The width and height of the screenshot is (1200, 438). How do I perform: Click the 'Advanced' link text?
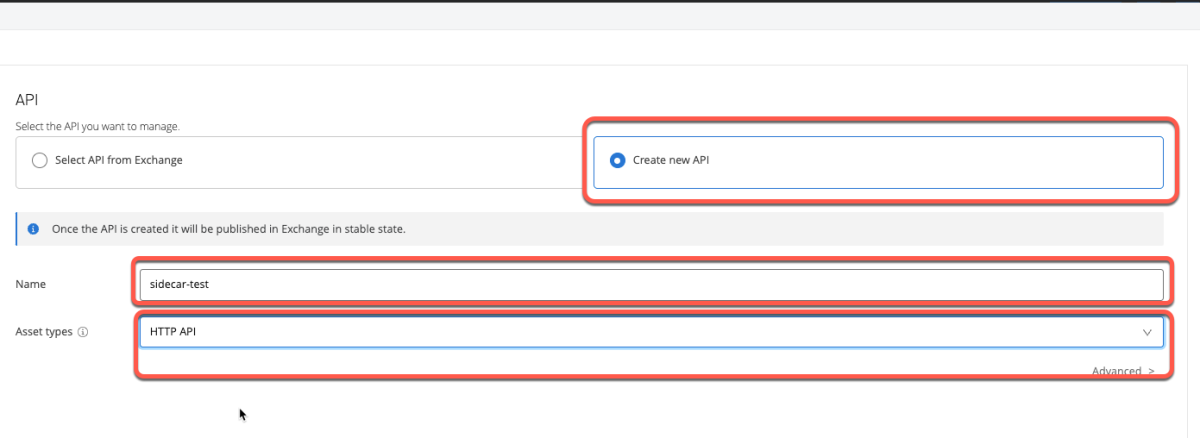[x=1116, y=371]
